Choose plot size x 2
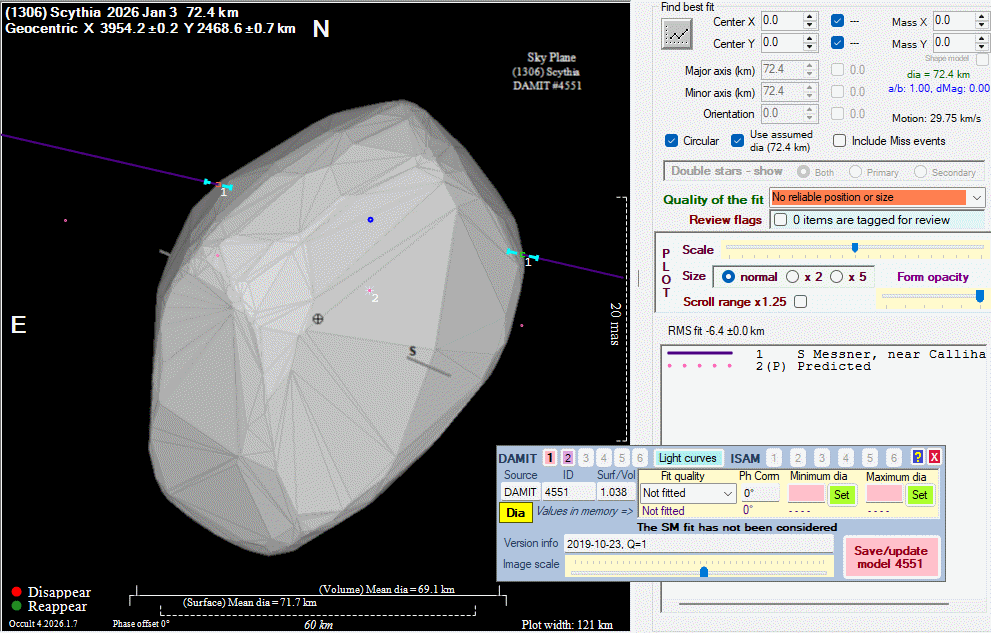The image size is (991, 633). [x=793, y=276]
